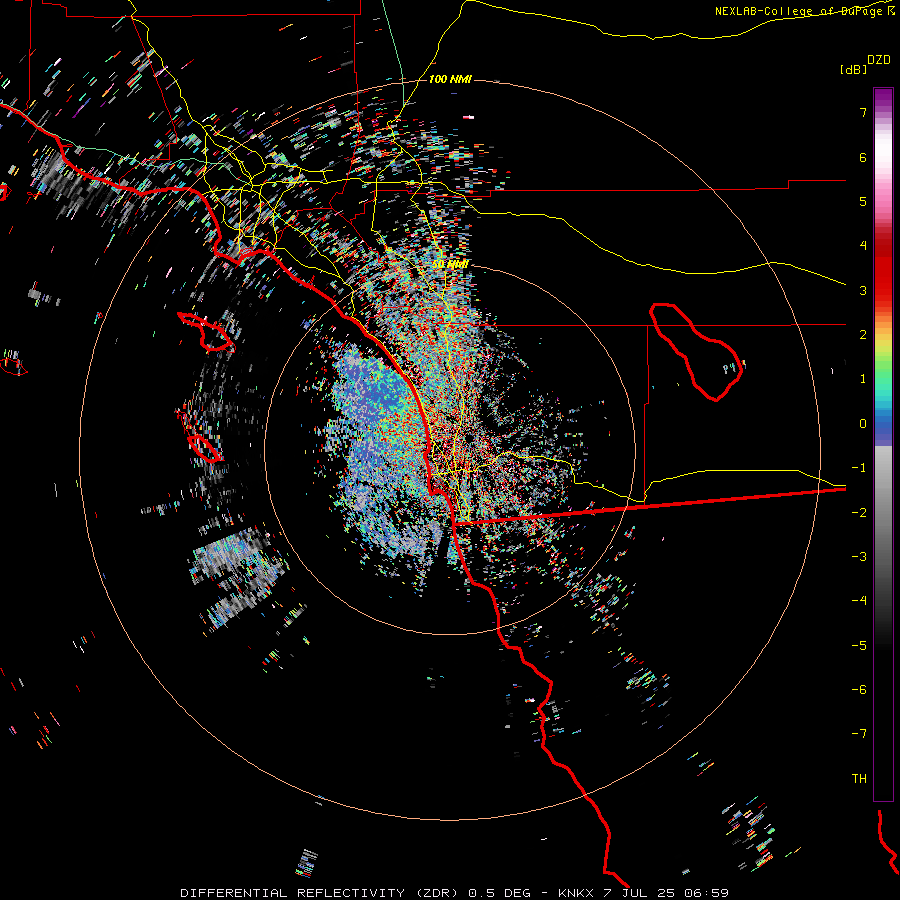Select the positive 1 dB scale label

point(863,379)
